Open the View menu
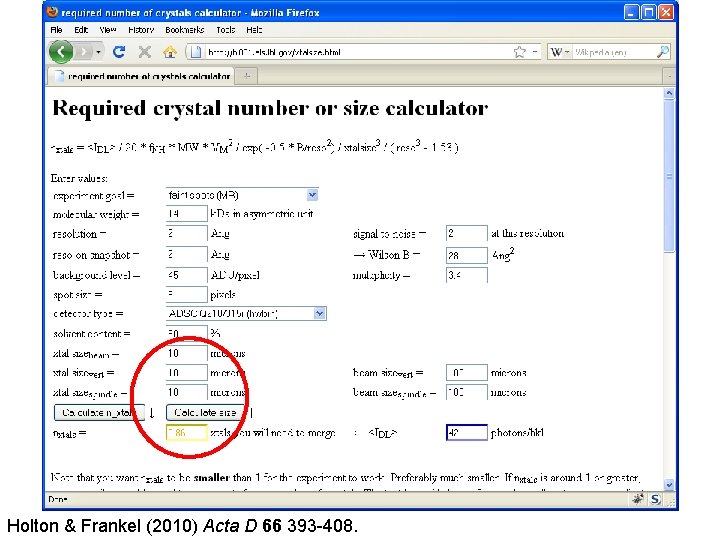Viewport: 720px width, 540px height. (x=108, y=30)
